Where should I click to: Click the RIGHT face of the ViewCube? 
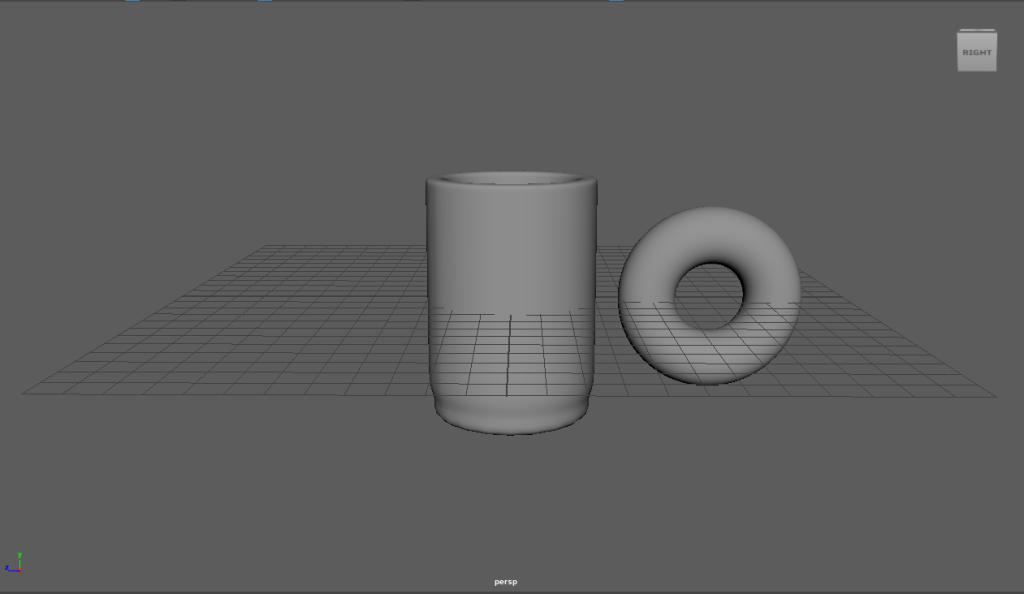[x=977, y=53]
